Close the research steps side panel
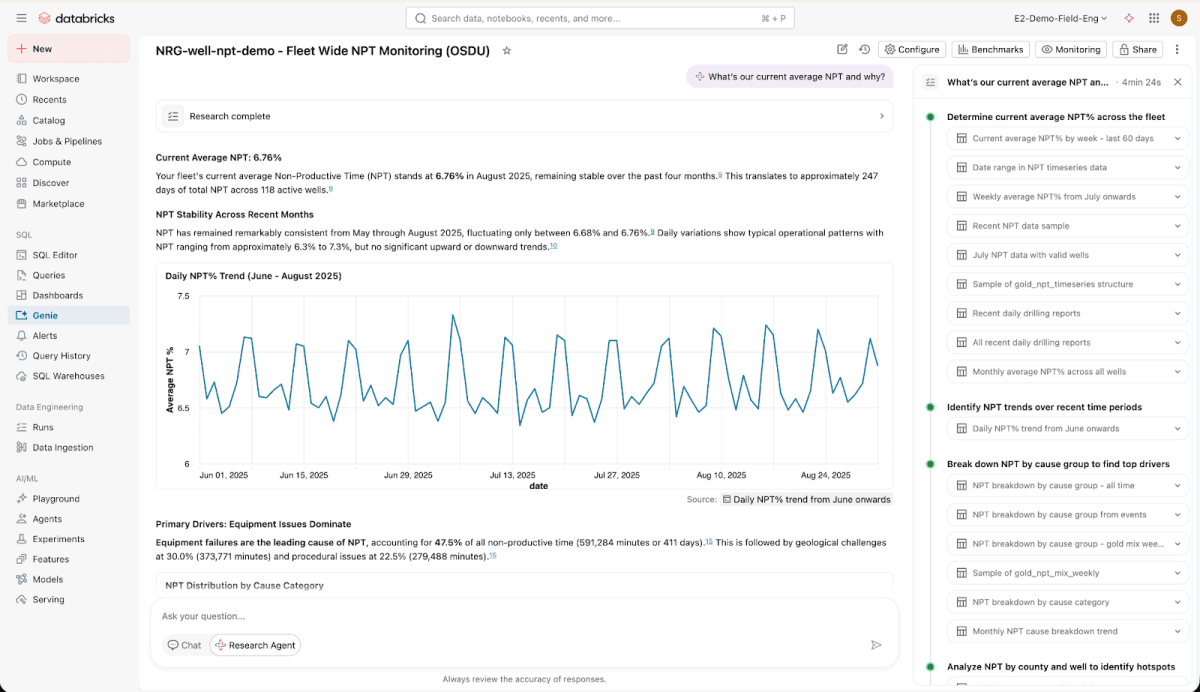1200x692 pixels. [x=1177, y=82]
